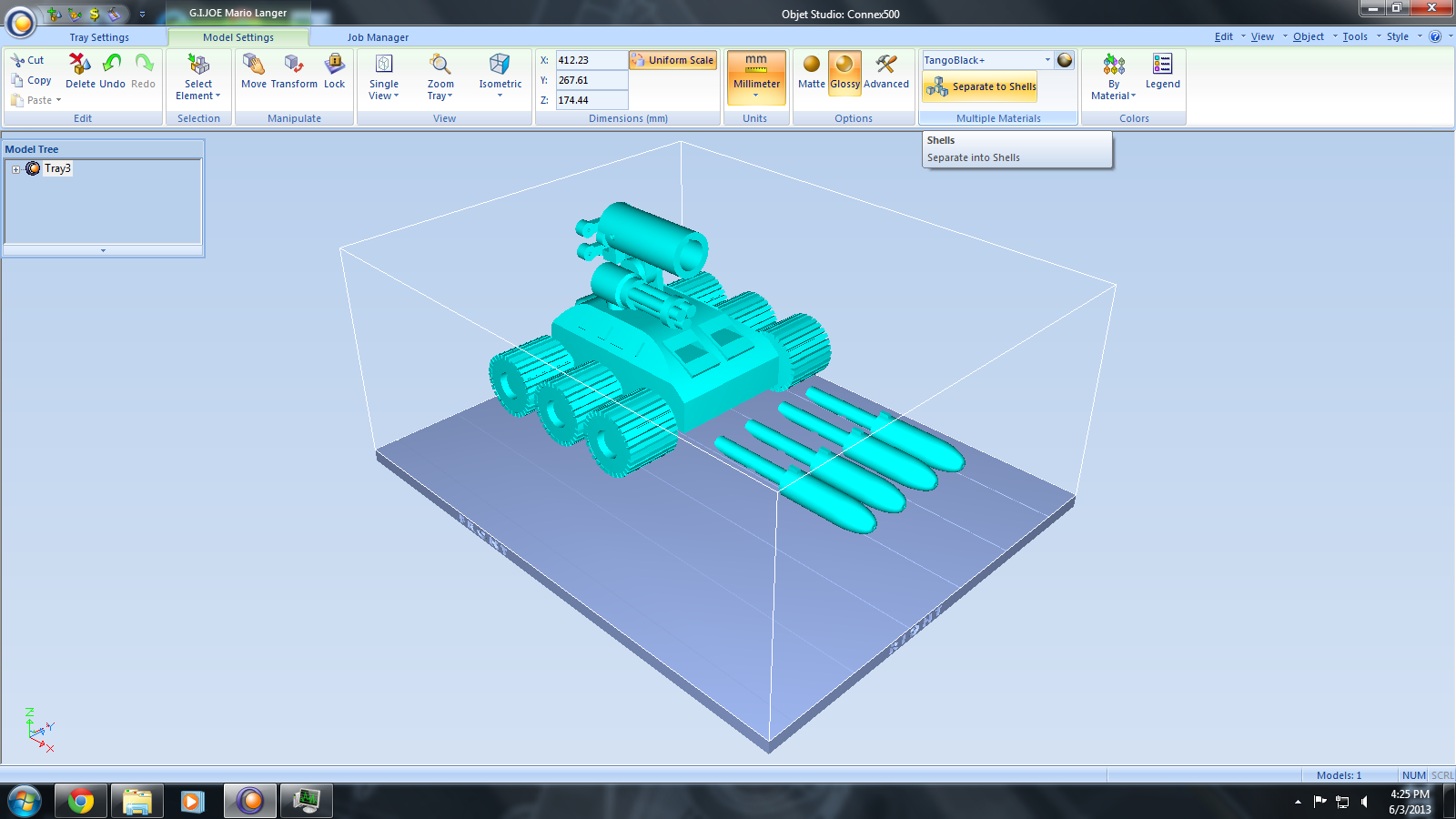Open the media player taskbar icon
The image size is (1456, 819).
[193, 802]
